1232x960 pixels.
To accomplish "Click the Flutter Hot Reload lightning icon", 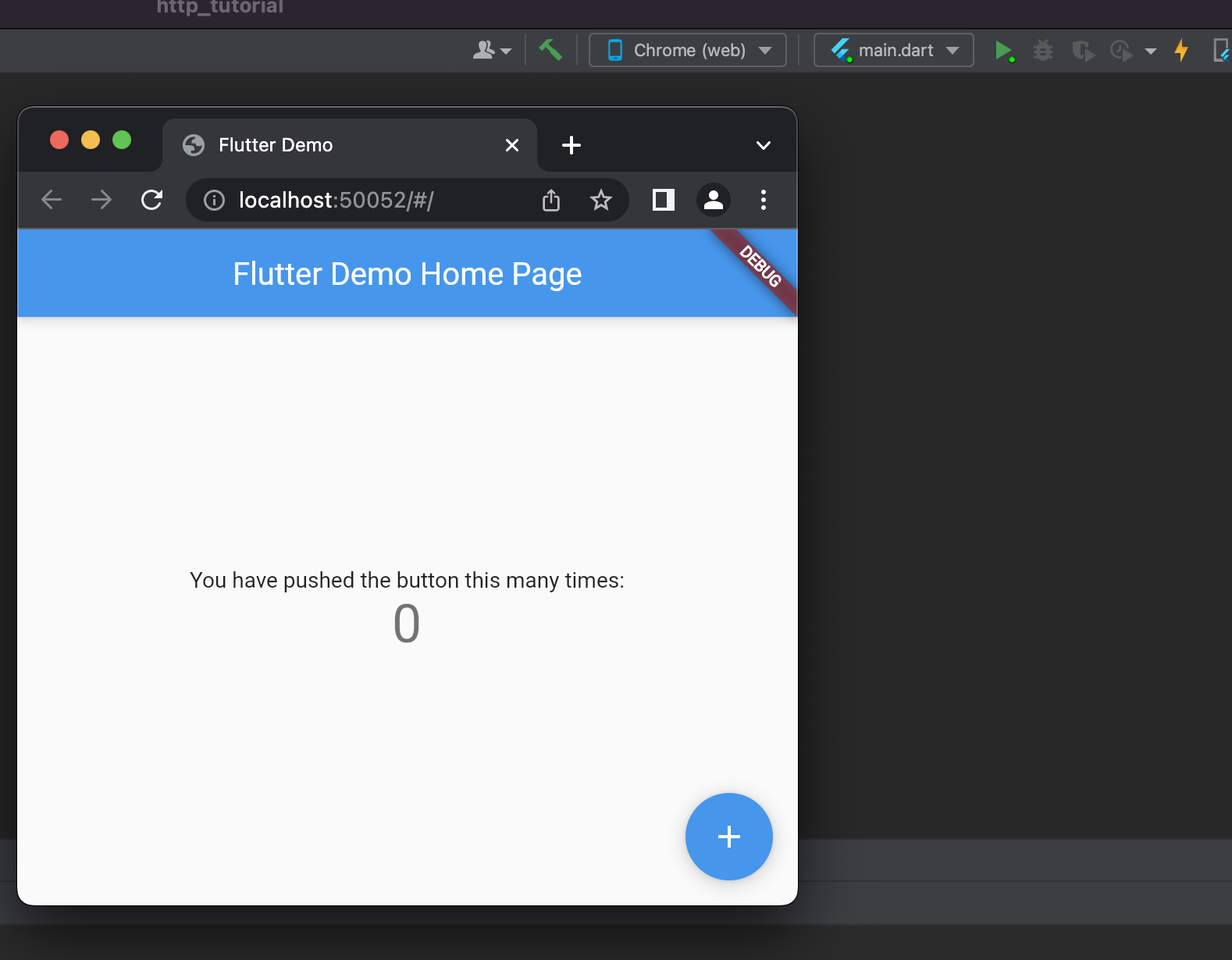I will click(1181, 50).
